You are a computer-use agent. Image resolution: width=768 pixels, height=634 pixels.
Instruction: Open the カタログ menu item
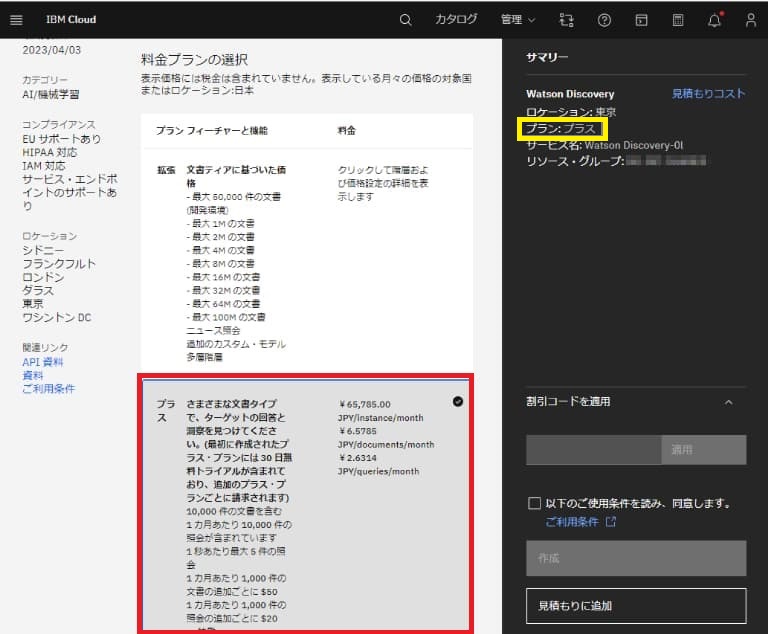(x=456, y=20)
